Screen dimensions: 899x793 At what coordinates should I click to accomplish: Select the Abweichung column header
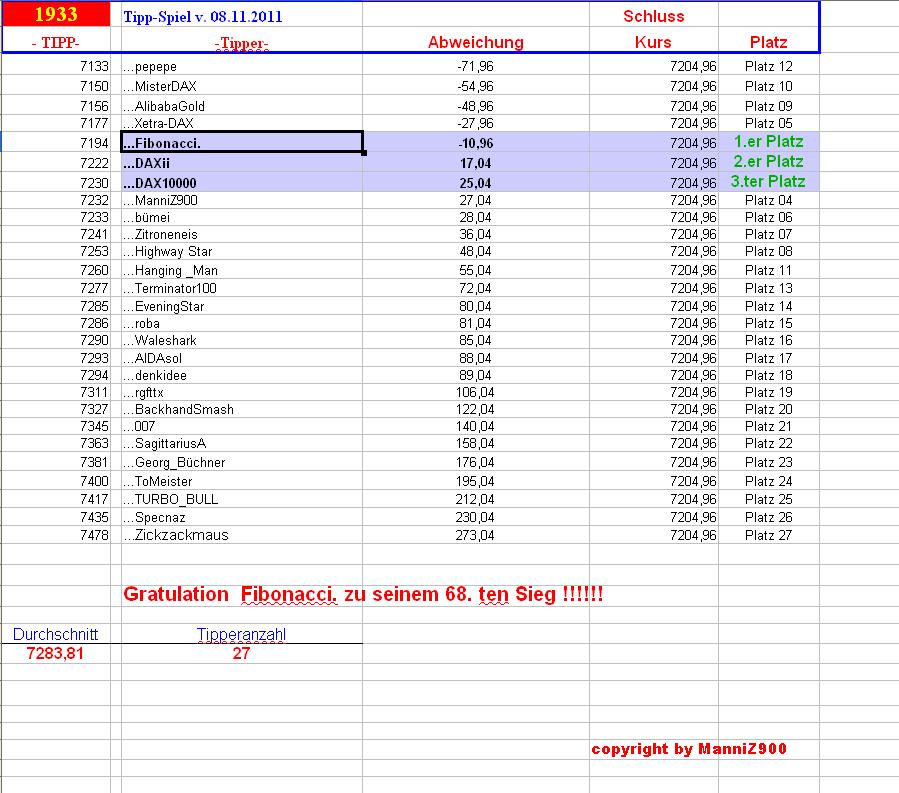coord(475,42)
